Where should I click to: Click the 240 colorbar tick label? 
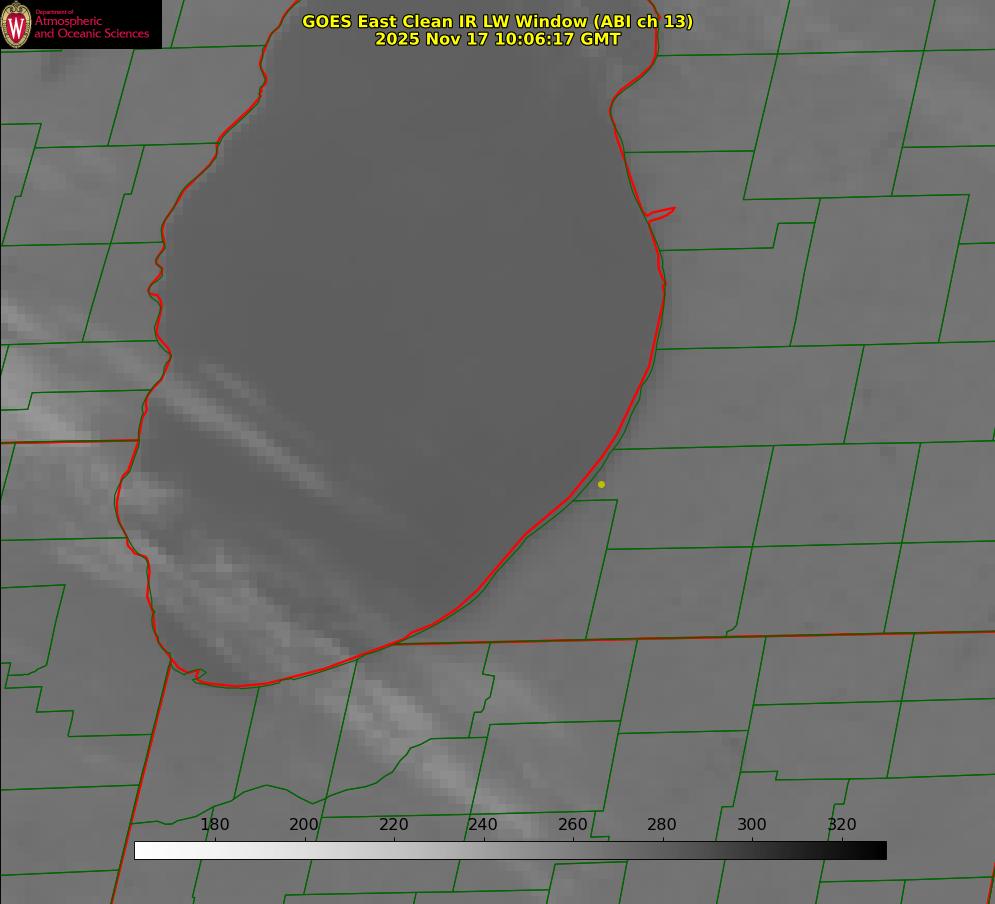point(483,824)
